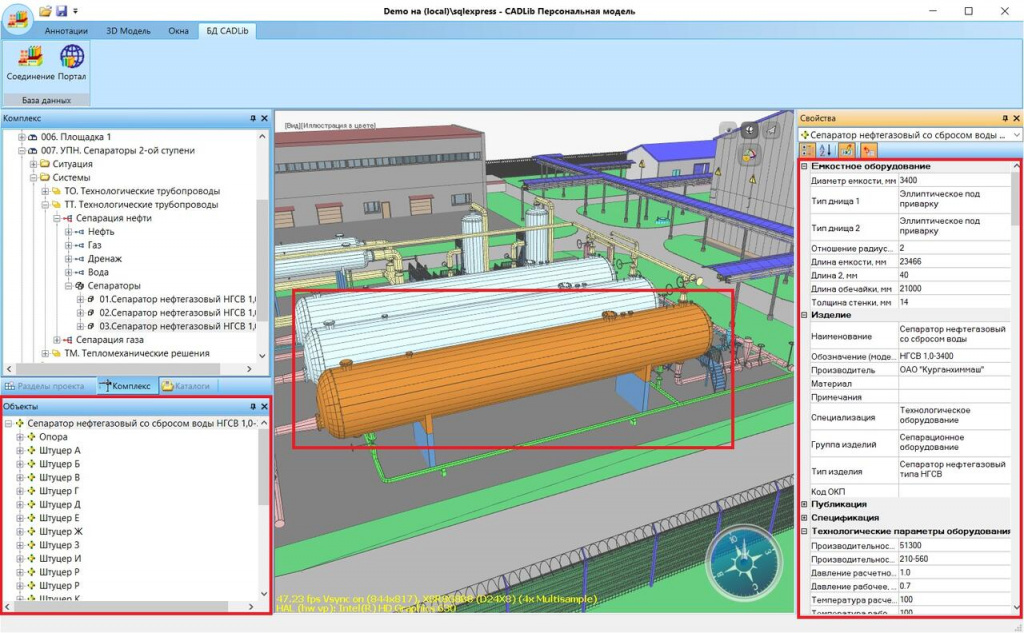Click the eye view icon in viewport
1024x633 pixels.
click(729, 130)
